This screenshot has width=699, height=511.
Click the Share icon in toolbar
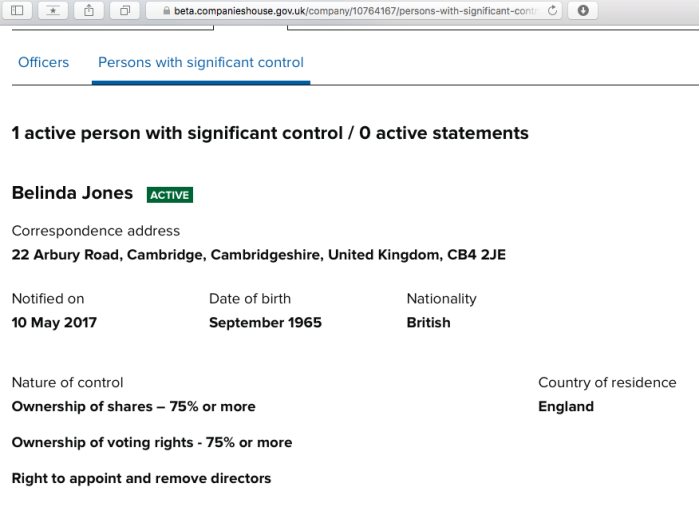point(89,11)
